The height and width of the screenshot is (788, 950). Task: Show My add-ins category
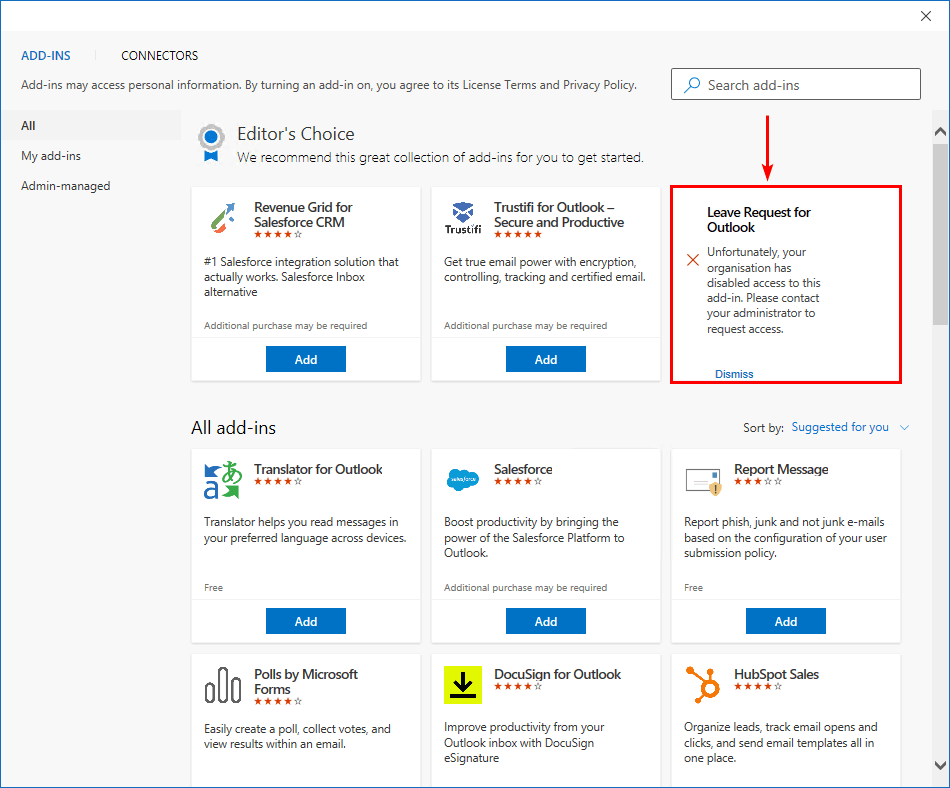(x=51, y=156)
